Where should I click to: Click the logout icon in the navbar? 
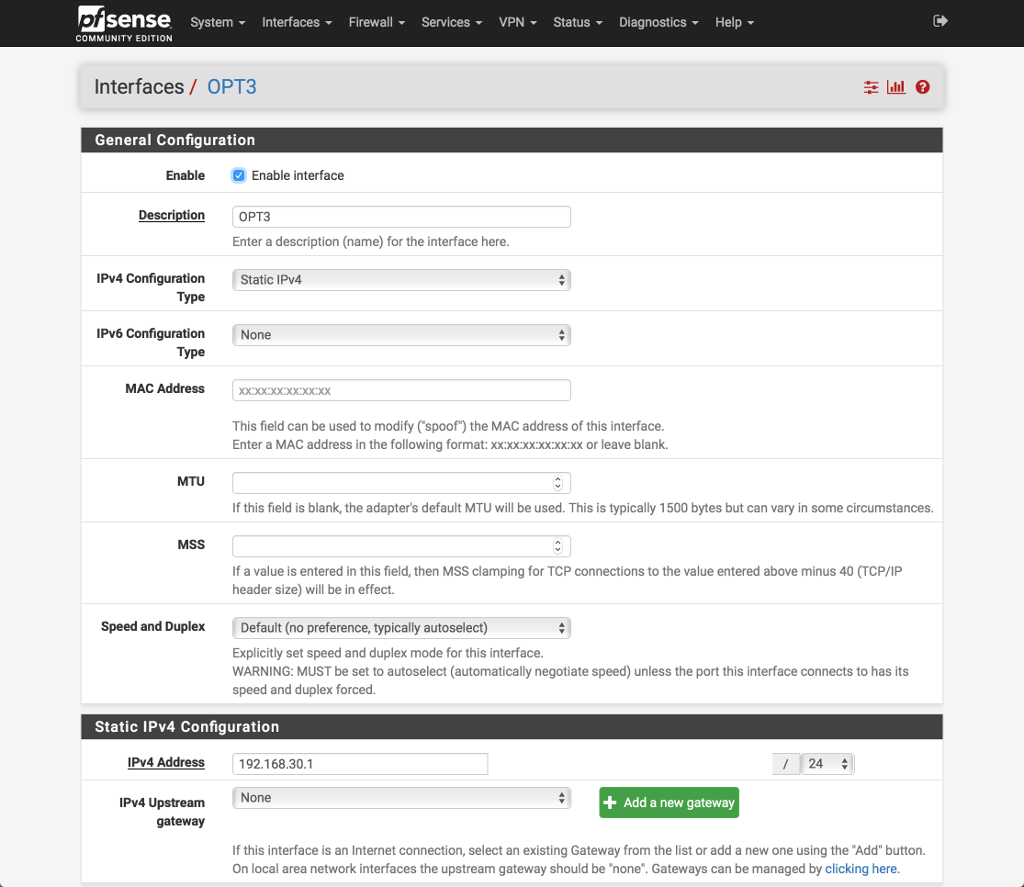point(940,21)
